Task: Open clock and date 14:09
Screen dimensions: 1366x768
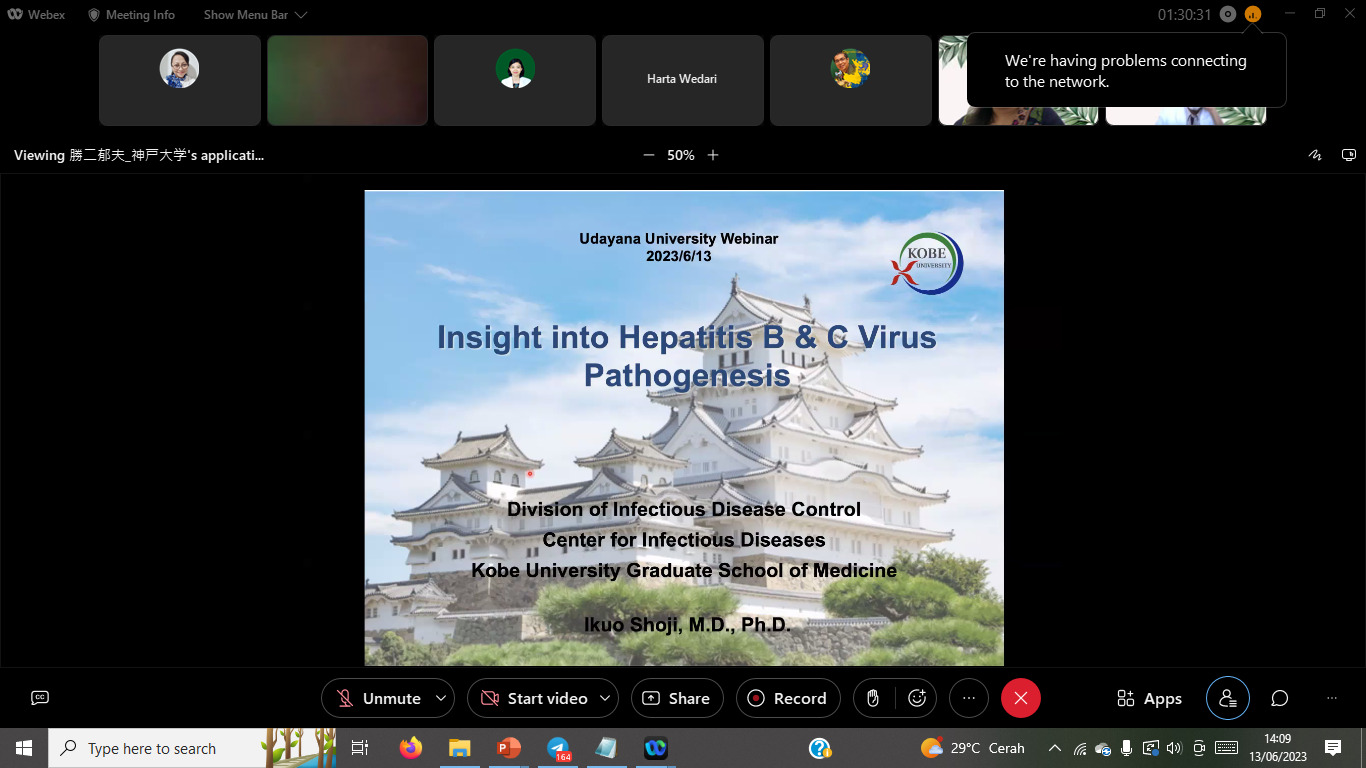Action: coord(1278,748)
